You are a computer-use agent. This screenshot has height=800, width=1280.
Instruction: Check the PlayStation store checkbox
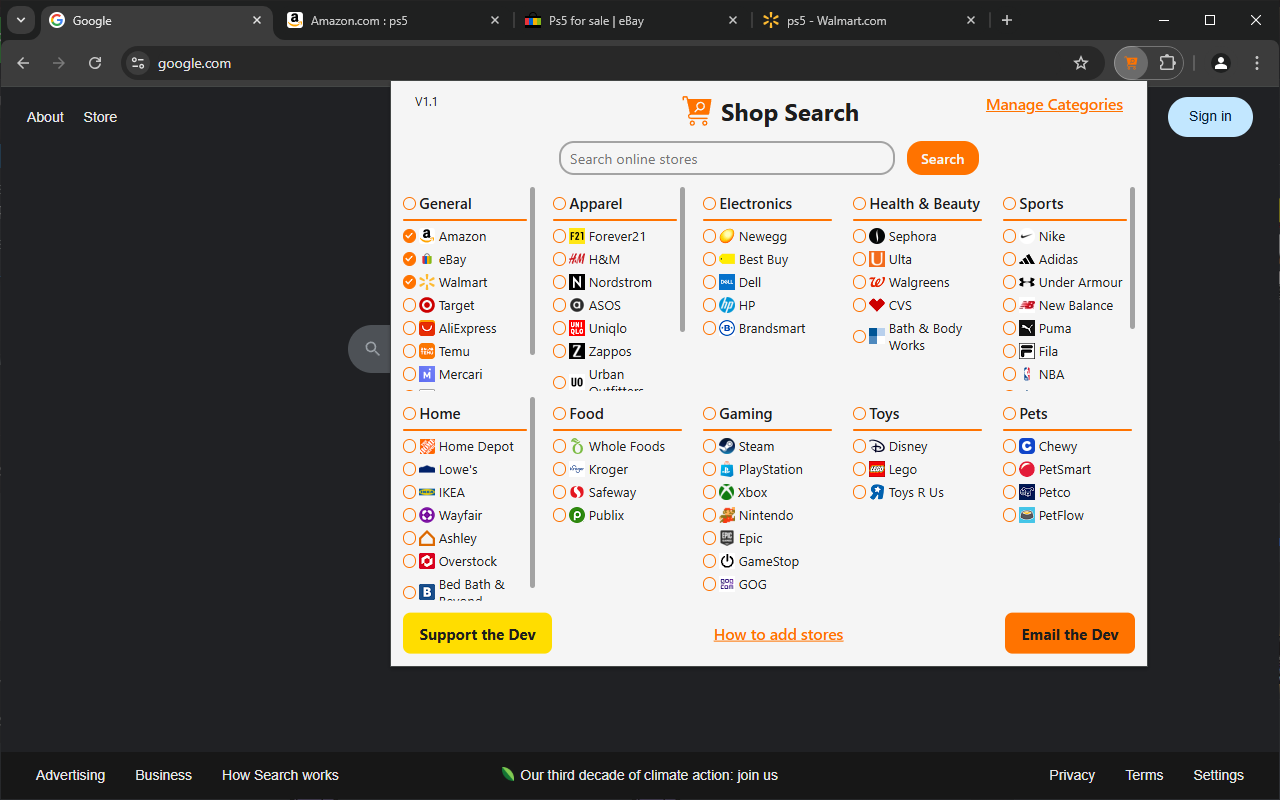pos(710,469)
